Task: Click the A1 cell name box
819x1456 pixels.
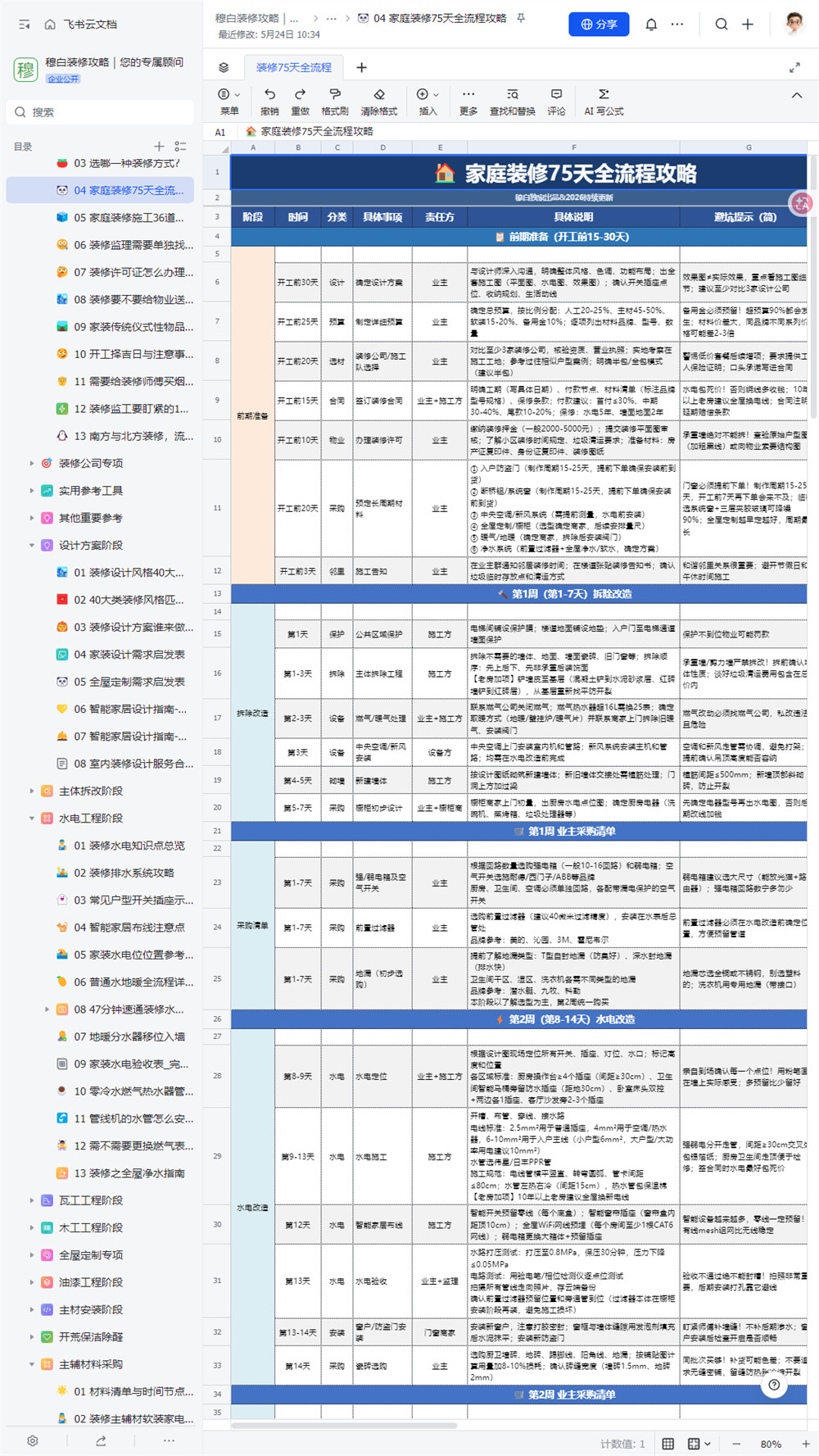Action: click(x=220, y=132)
